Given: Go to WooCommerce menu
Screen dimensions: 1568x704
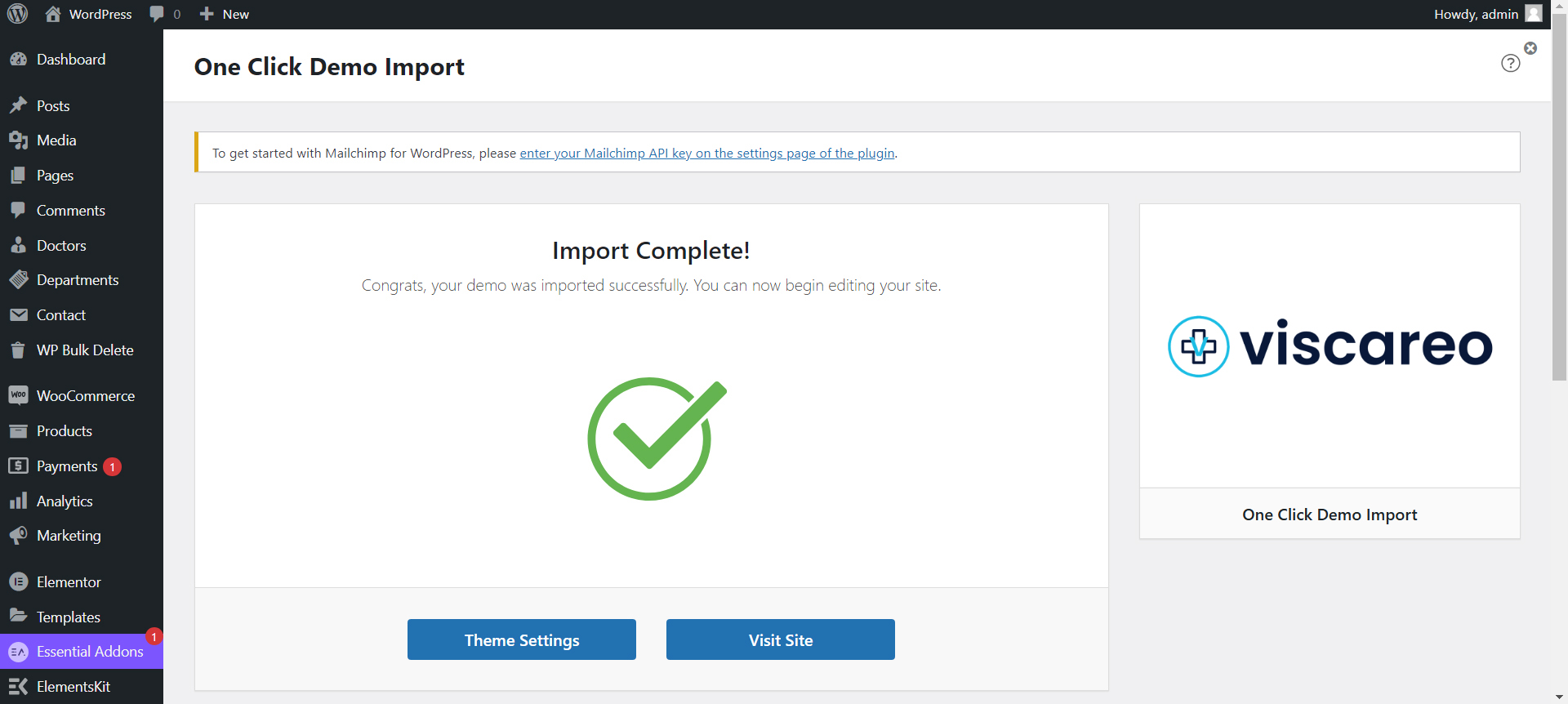Looking at the screenshot, I should click(82, 396).
